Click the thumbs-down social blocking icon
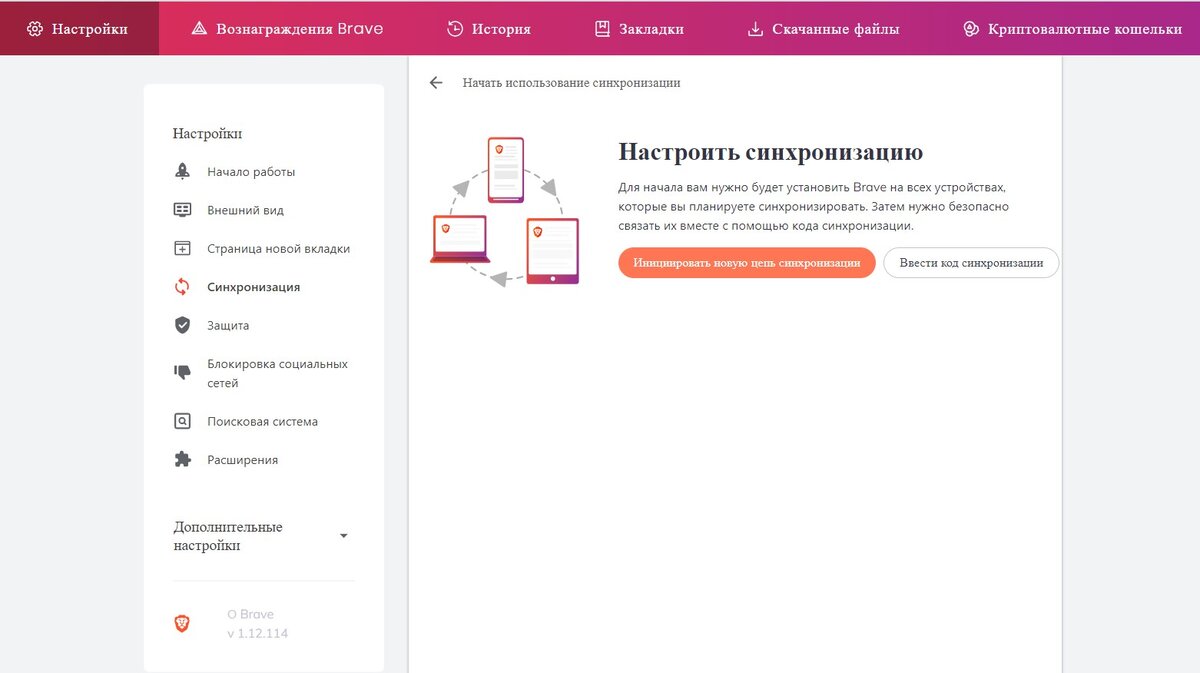This screenshot has height=673, width=1200. pos(182,372)
